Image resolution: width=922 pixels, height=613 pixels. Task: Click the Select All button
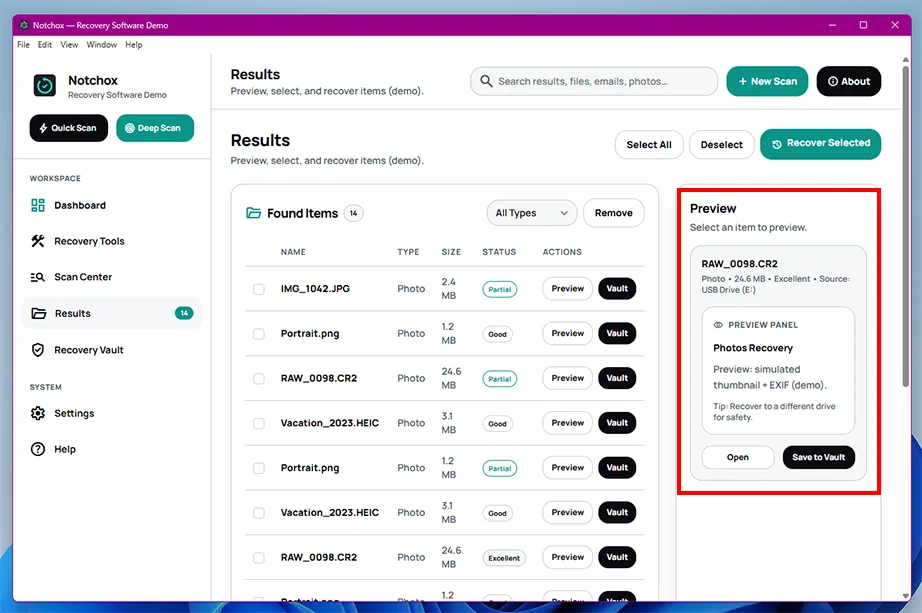(649, 145)
